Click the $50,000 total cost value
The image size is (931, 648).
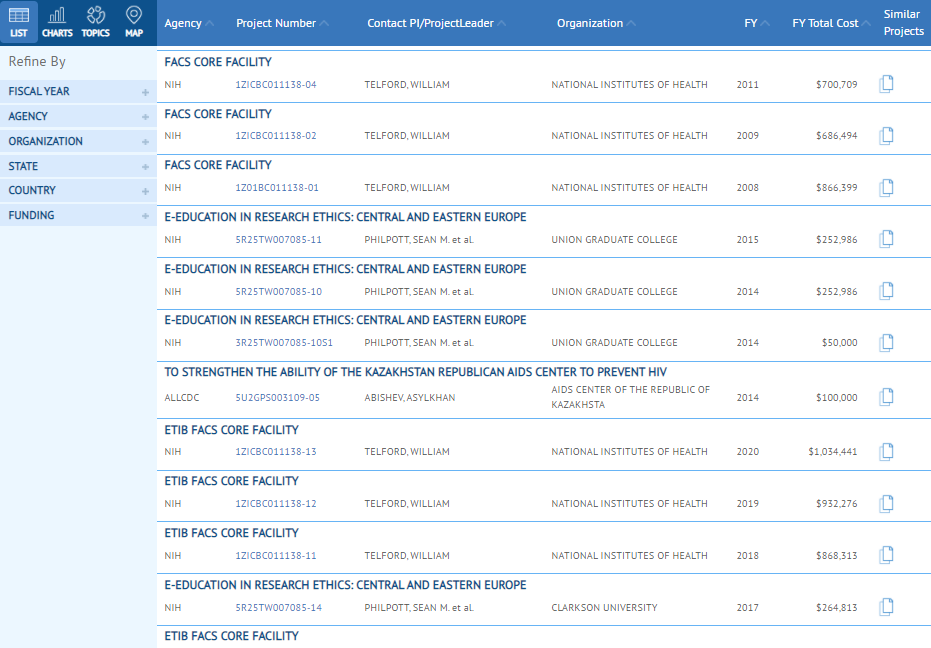(x=840, y=343)
